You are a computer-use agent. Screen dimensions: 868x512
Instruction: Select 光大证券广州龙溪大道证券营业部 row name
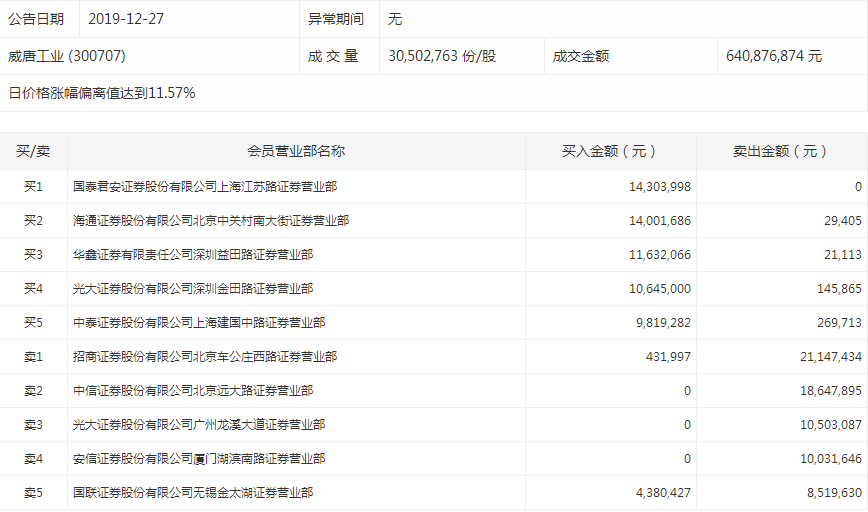(x=199, y=425)
